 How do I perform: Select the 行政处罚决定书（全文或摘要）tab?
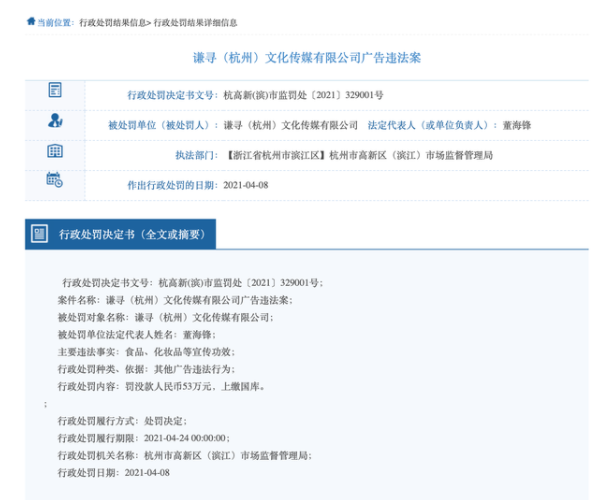[120, 234]
